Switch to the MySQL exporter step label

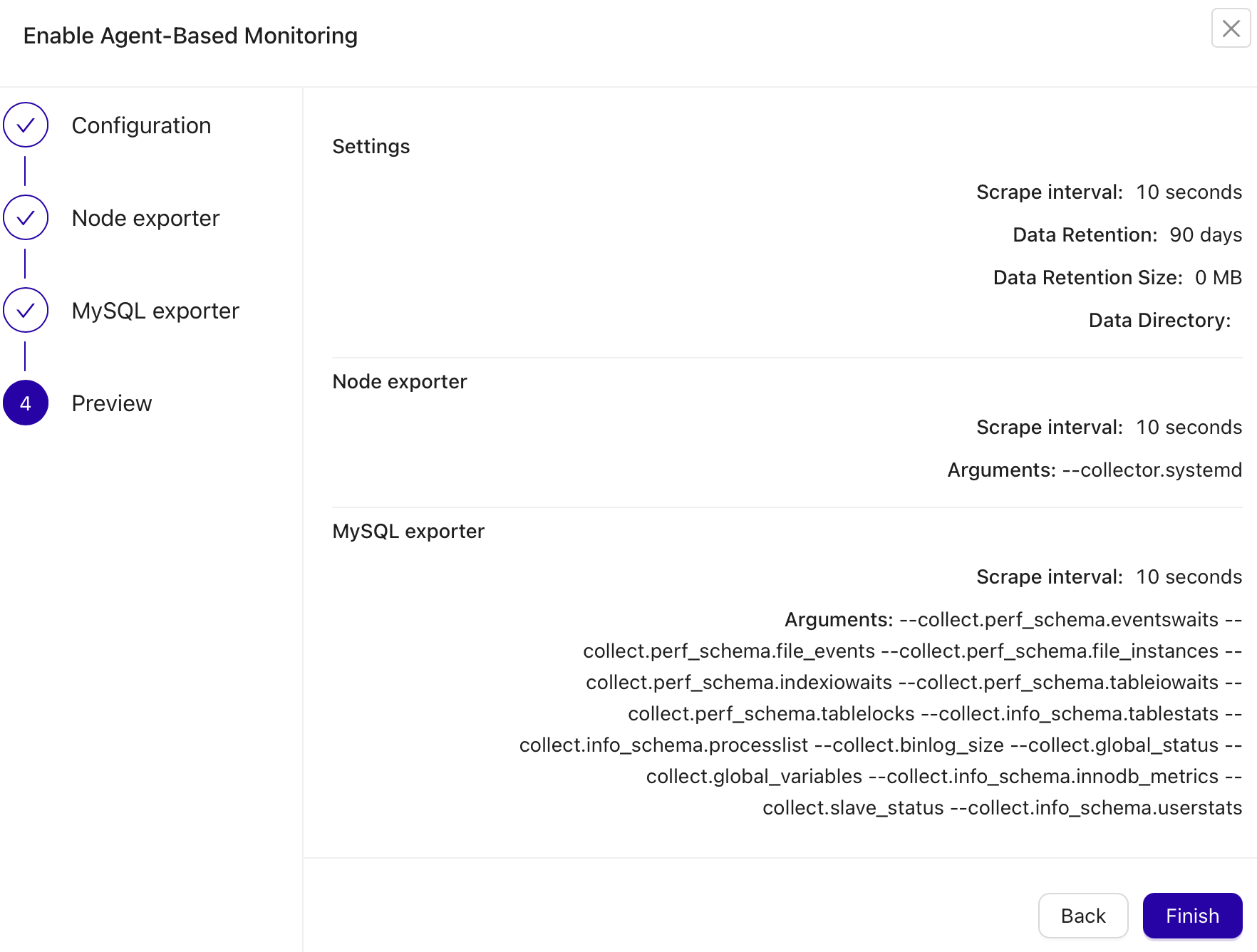click(x=155, y=311)
